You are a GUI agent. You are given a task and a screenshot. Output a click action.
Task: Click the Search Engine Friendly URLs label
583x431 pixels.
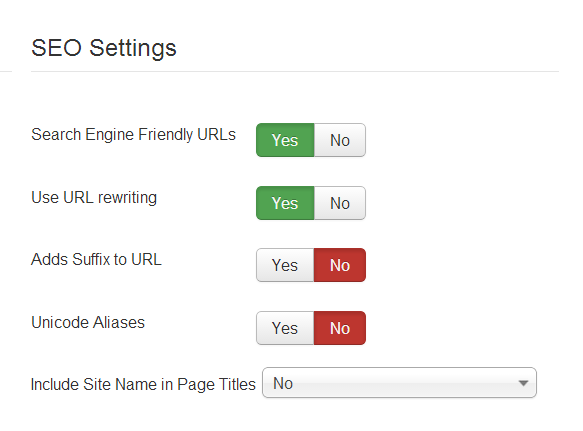click(133, 135)
